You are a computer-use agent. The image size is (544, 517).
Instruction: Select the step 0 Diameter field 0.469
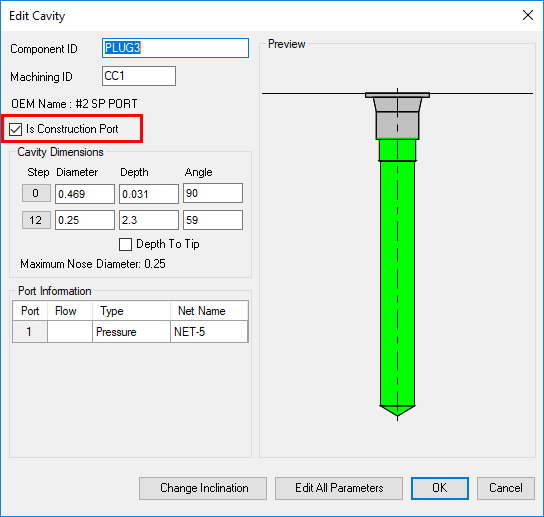coord(85,194)
